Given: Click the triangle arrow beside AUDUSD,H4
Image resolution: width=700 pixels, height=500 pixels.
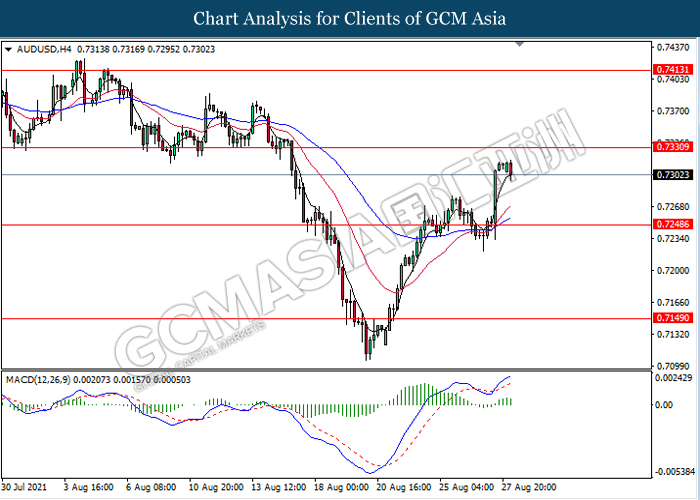Looking at the screenshot, I should click(x=9, y=48).
